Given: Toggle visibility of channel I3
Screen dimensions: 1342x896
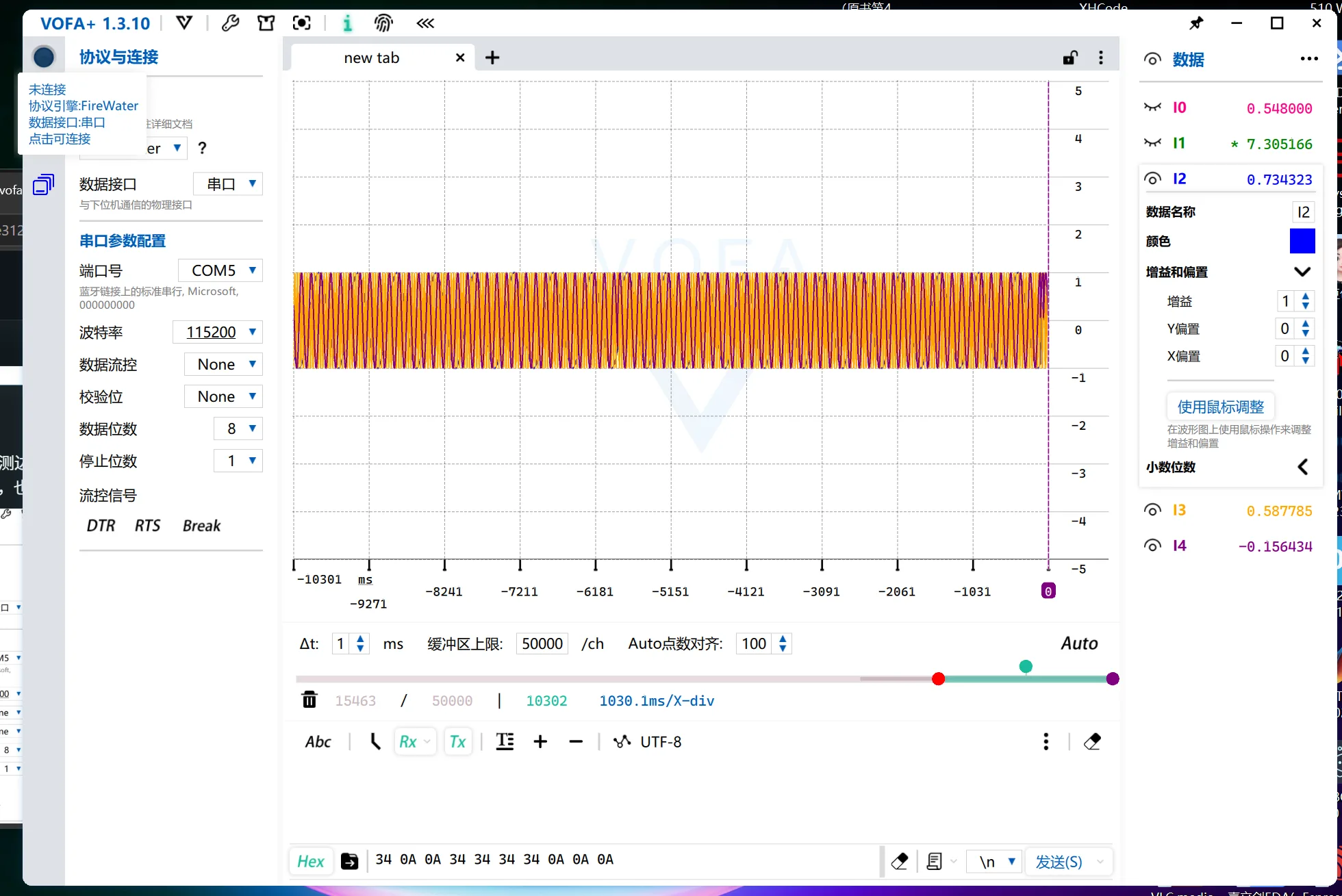Looking at the screenshot, I should [1152, 510].
